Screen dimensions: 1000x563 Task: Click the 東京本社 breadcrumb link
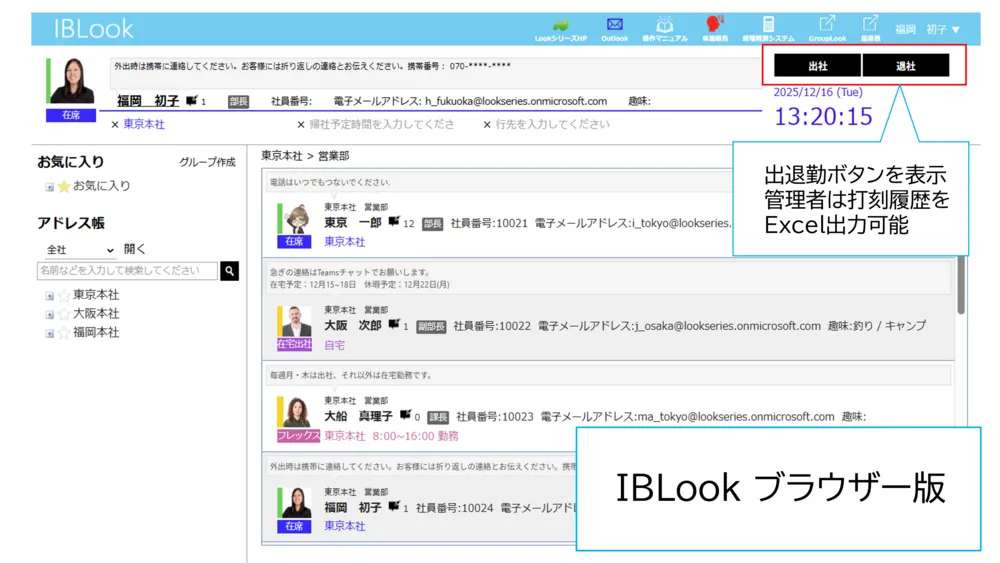pyautogui.click(x=281, y=156)
